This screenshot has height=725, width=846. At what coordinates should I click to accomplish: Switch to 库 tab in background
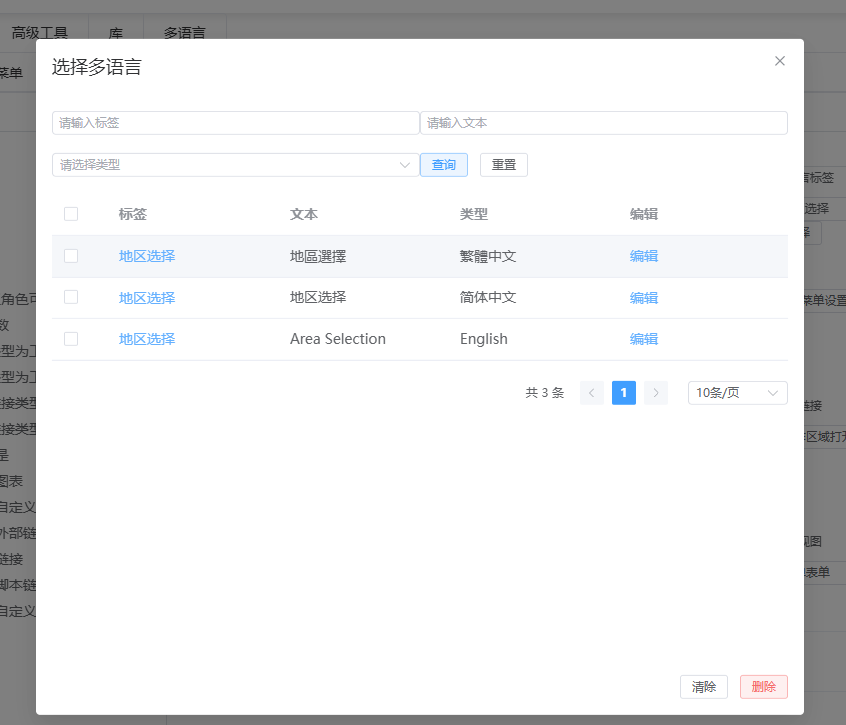[x=115, y=32]
